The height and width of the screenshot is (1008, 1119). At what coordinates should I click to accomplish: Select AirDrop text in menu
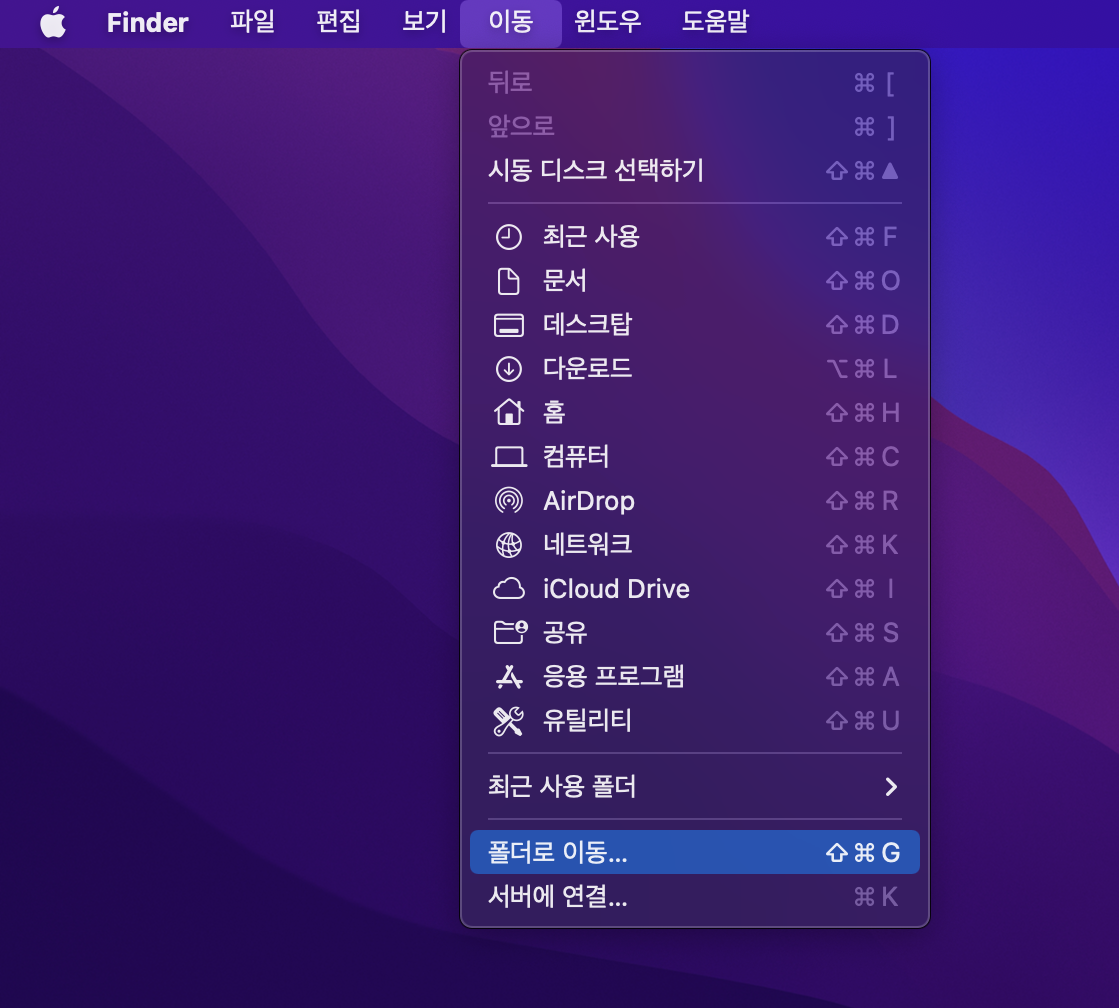click(589, 501)
